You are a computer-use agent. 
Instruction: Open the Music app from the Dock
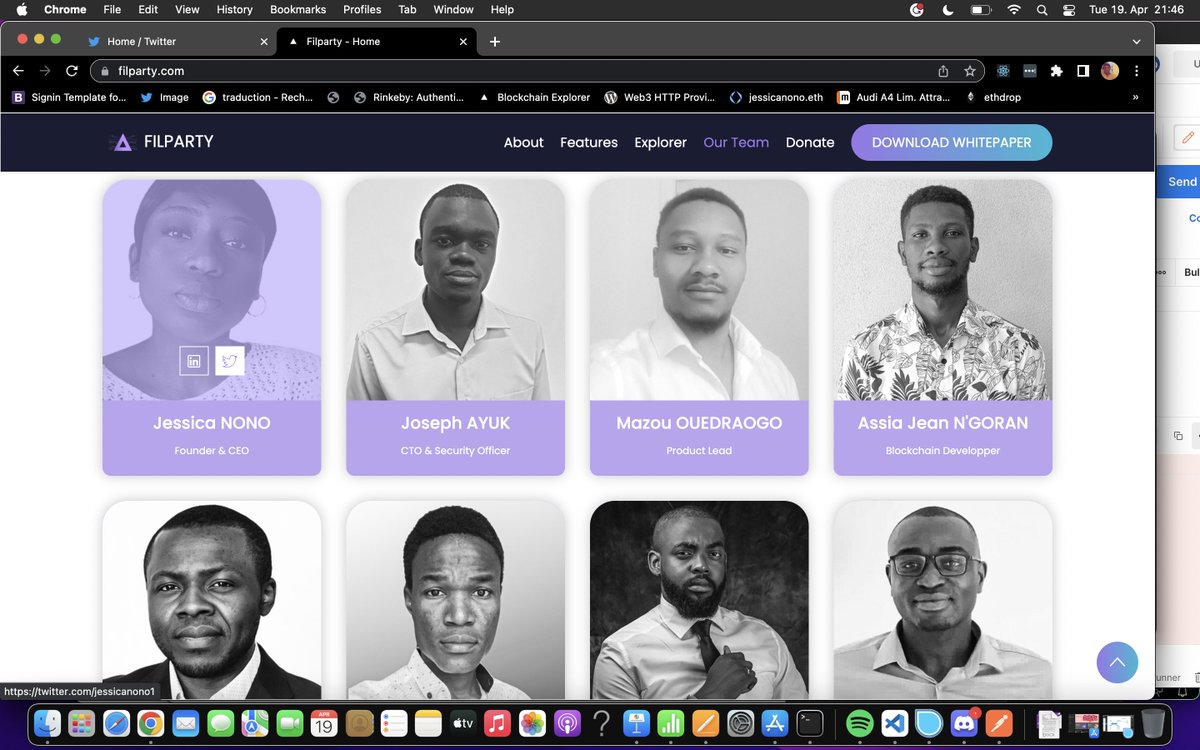(498, 723)
